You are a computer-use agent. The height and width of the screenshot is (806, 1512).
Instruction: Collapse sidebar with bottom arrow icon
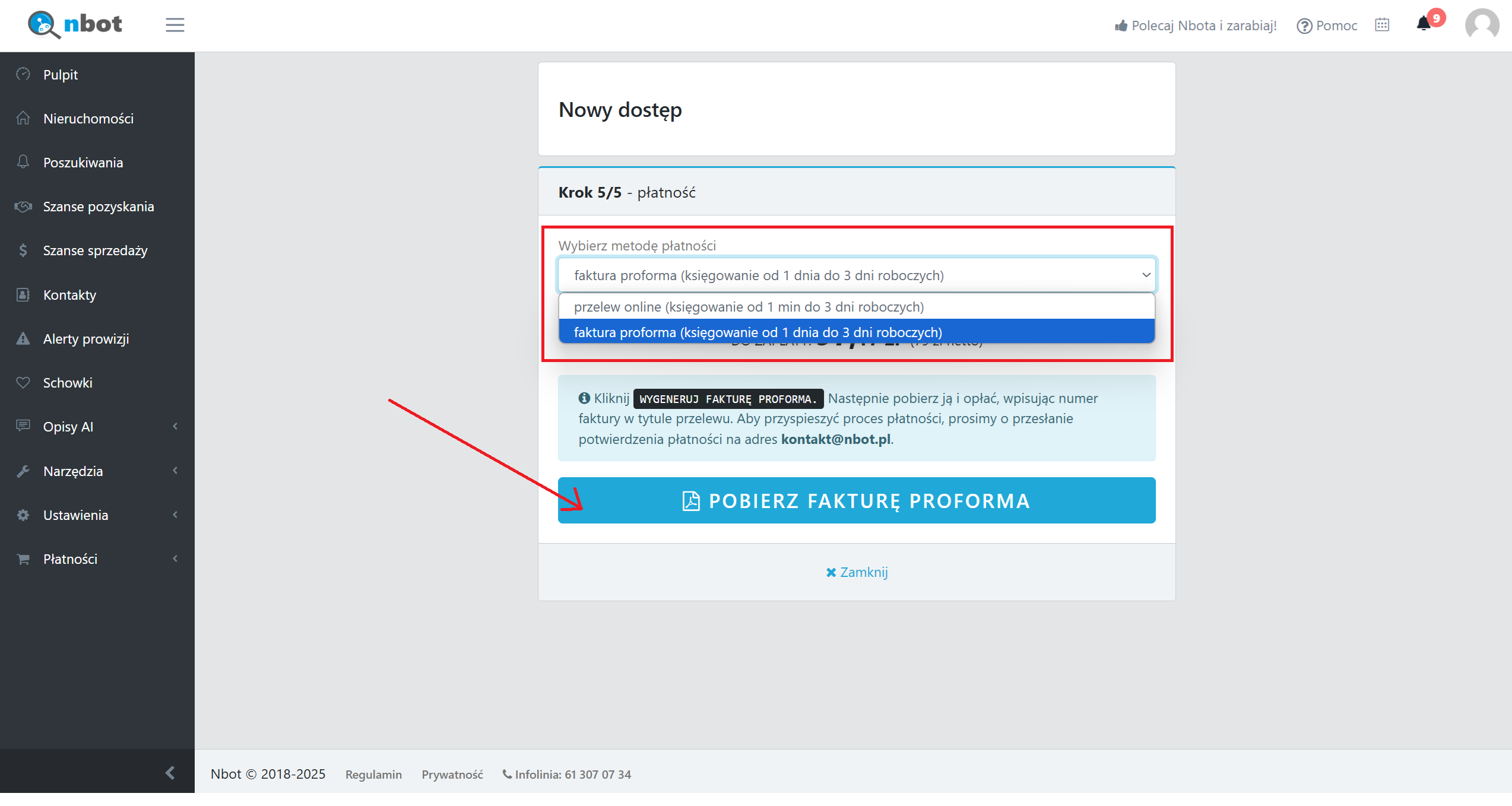point(170,772)
